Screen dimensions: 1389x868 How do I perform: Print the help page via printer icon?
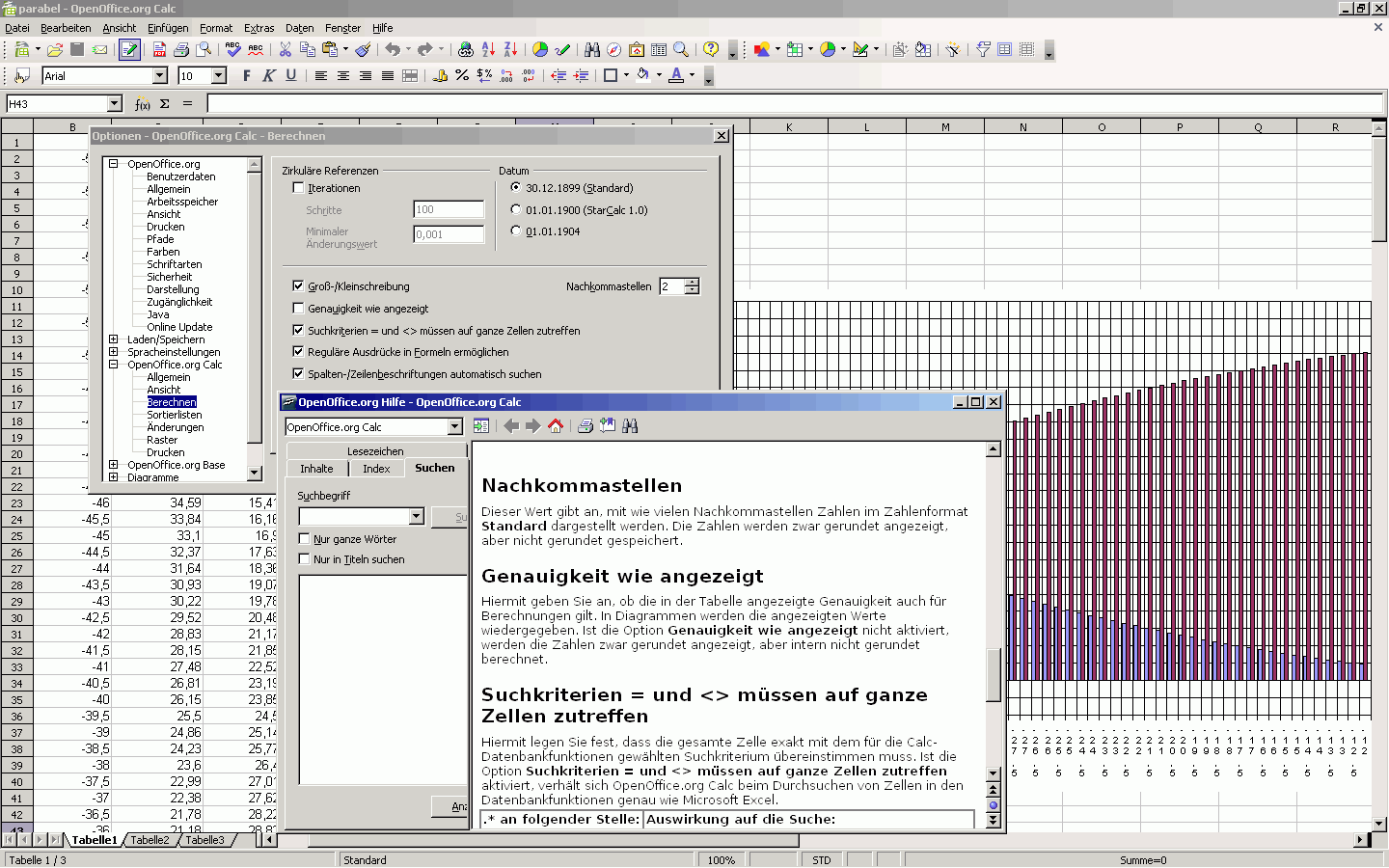(585, 426)
